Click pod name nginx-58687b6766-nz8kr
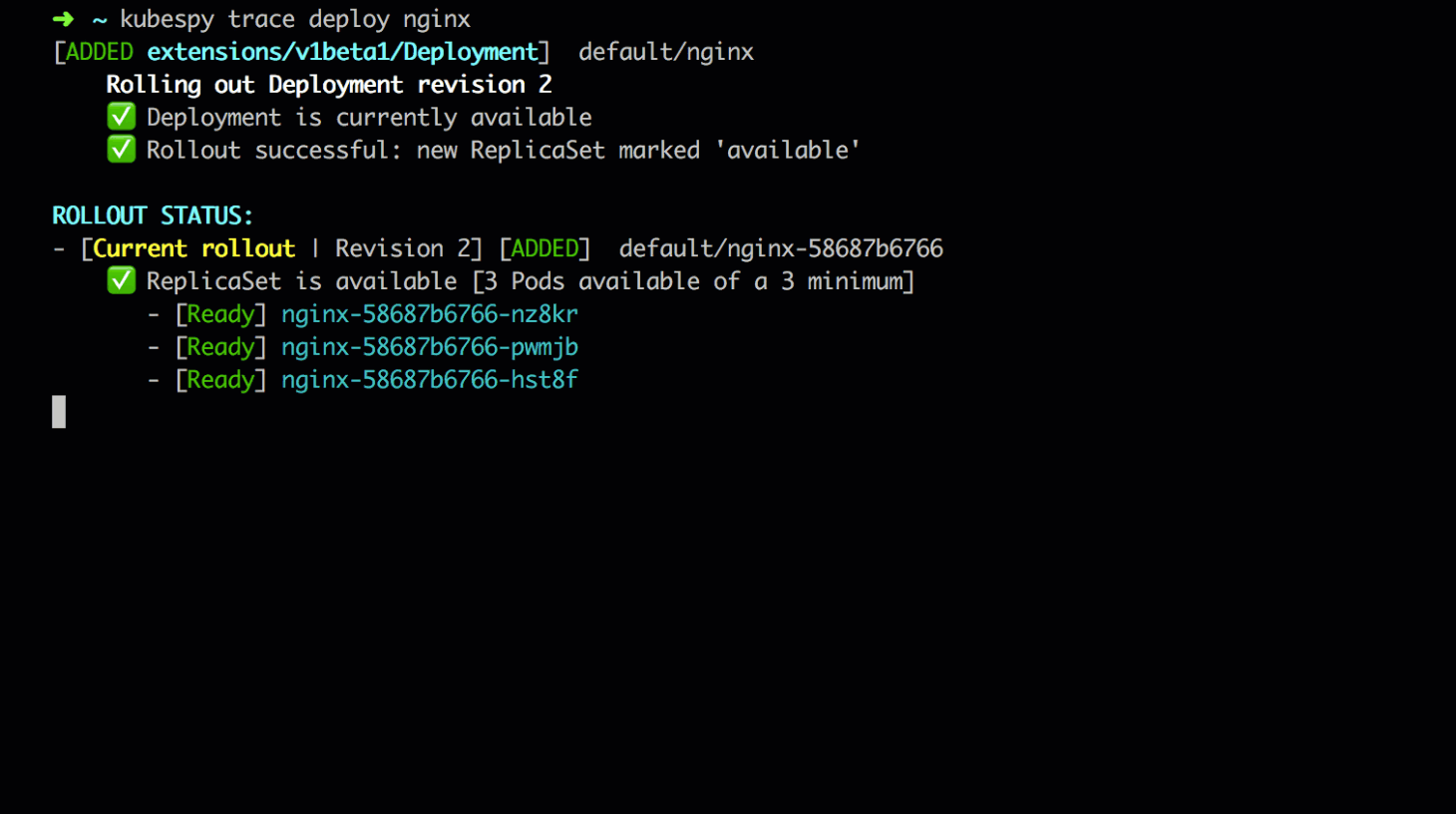The image size is (1456, 814). tap(430, 314)
